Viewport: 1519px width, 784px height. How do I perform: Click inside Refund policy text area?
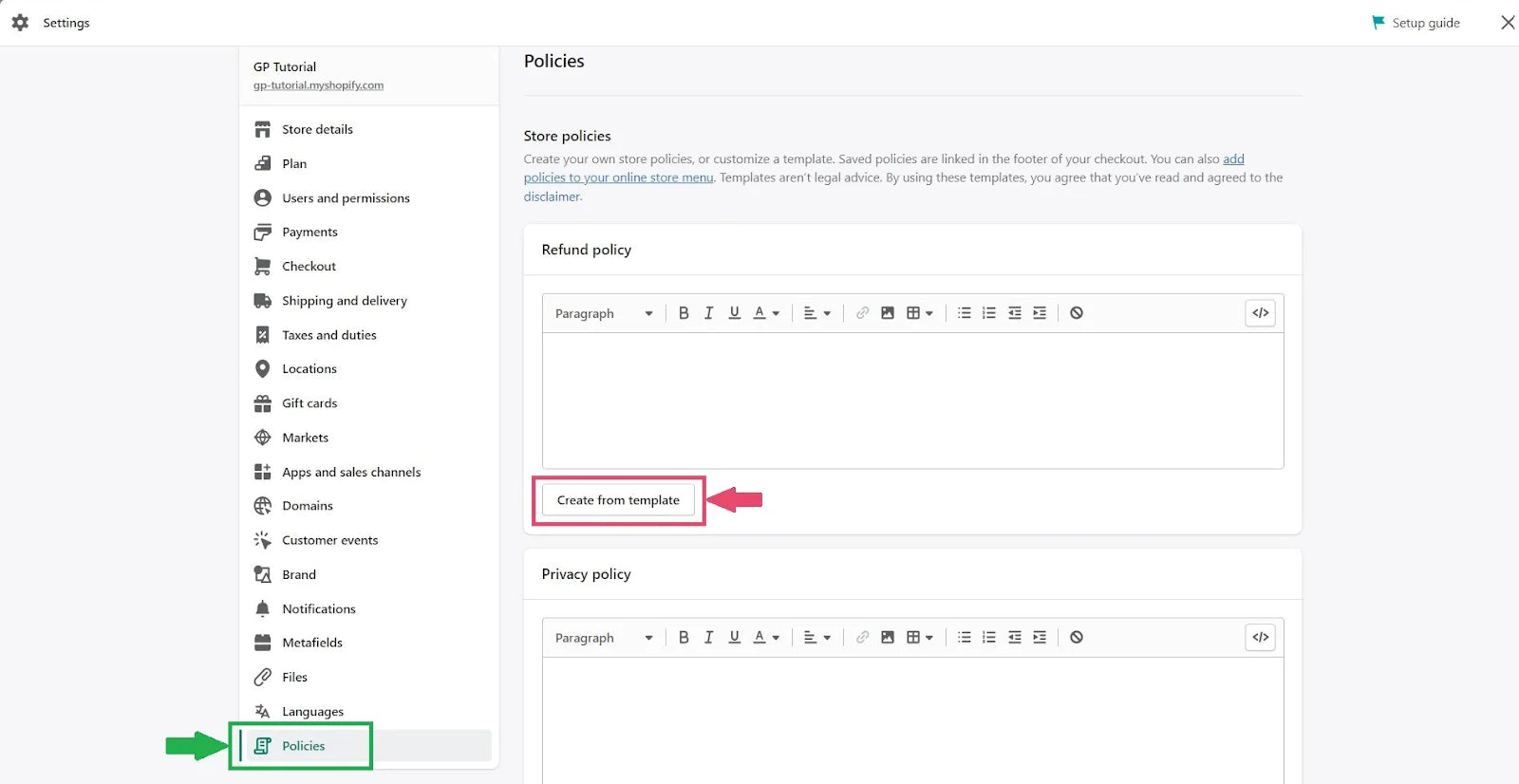click(x=912, y=400)
